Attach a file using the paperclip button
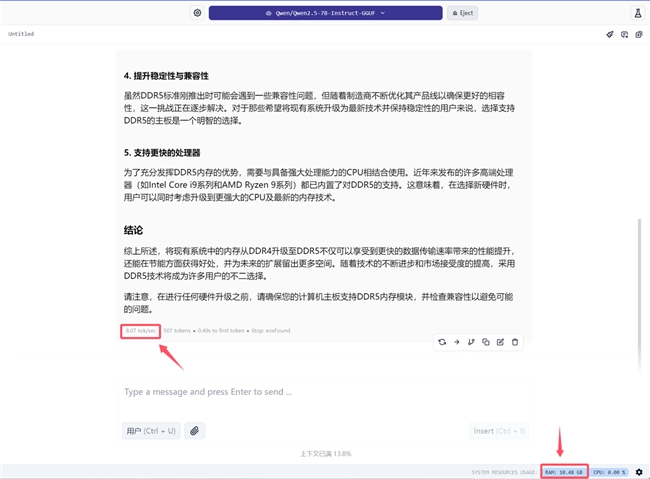 (x=194, y=431)
